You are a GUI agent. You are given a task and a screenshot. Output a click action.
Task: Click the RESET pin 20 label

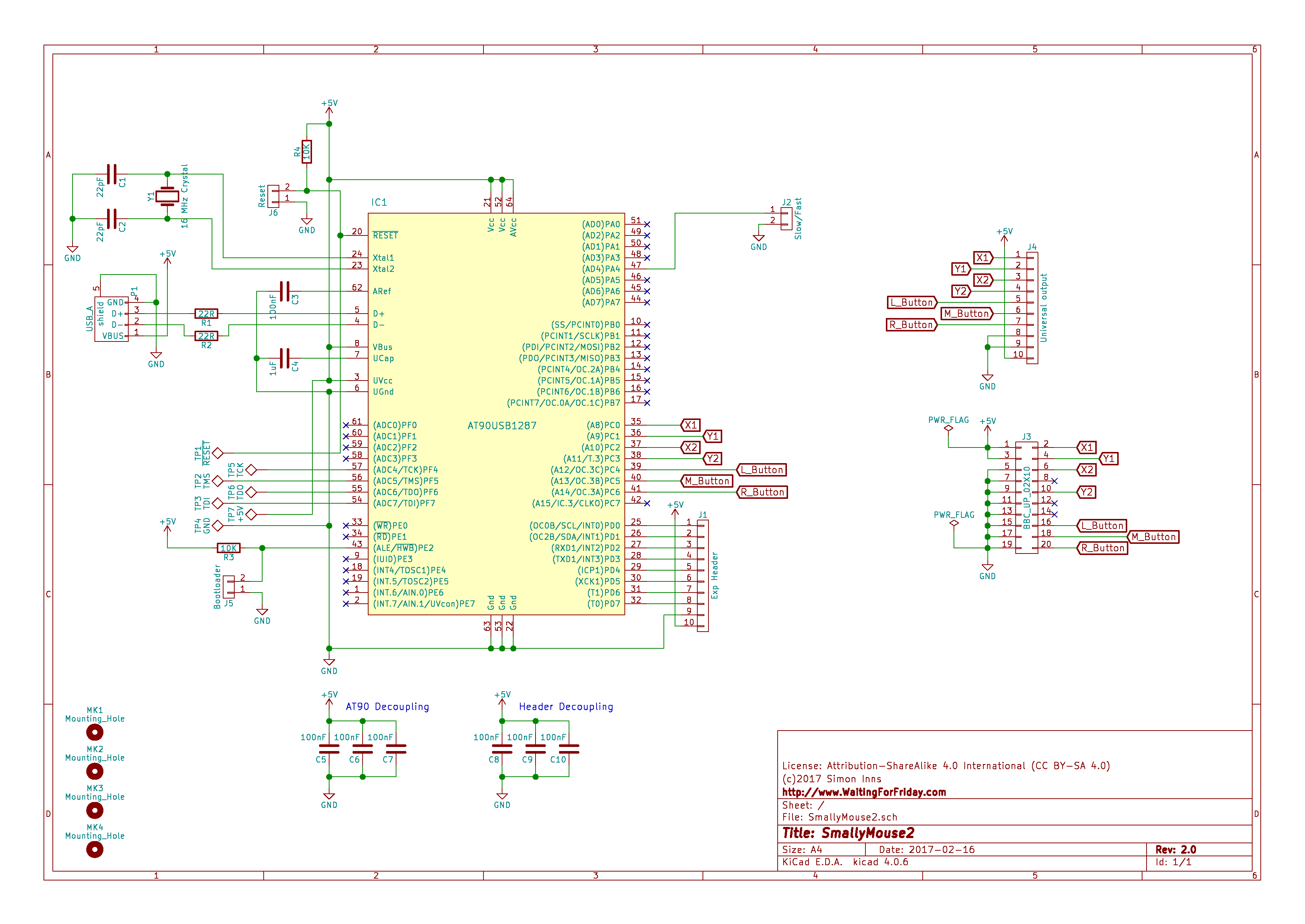[385, 235]
